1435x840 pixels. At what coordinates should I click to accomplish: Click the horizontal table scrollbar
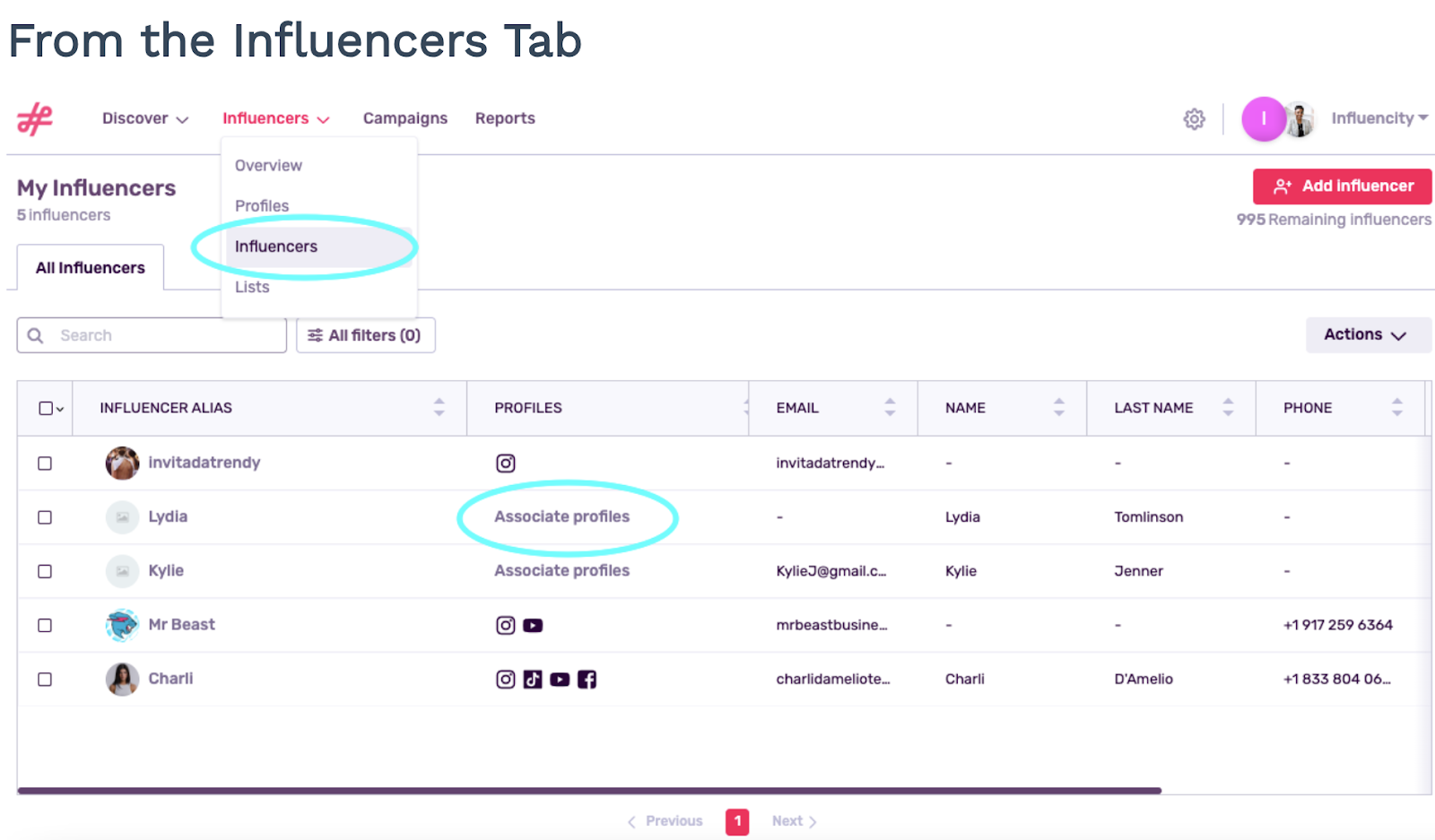pyautogui.click(x=589, y=791)
